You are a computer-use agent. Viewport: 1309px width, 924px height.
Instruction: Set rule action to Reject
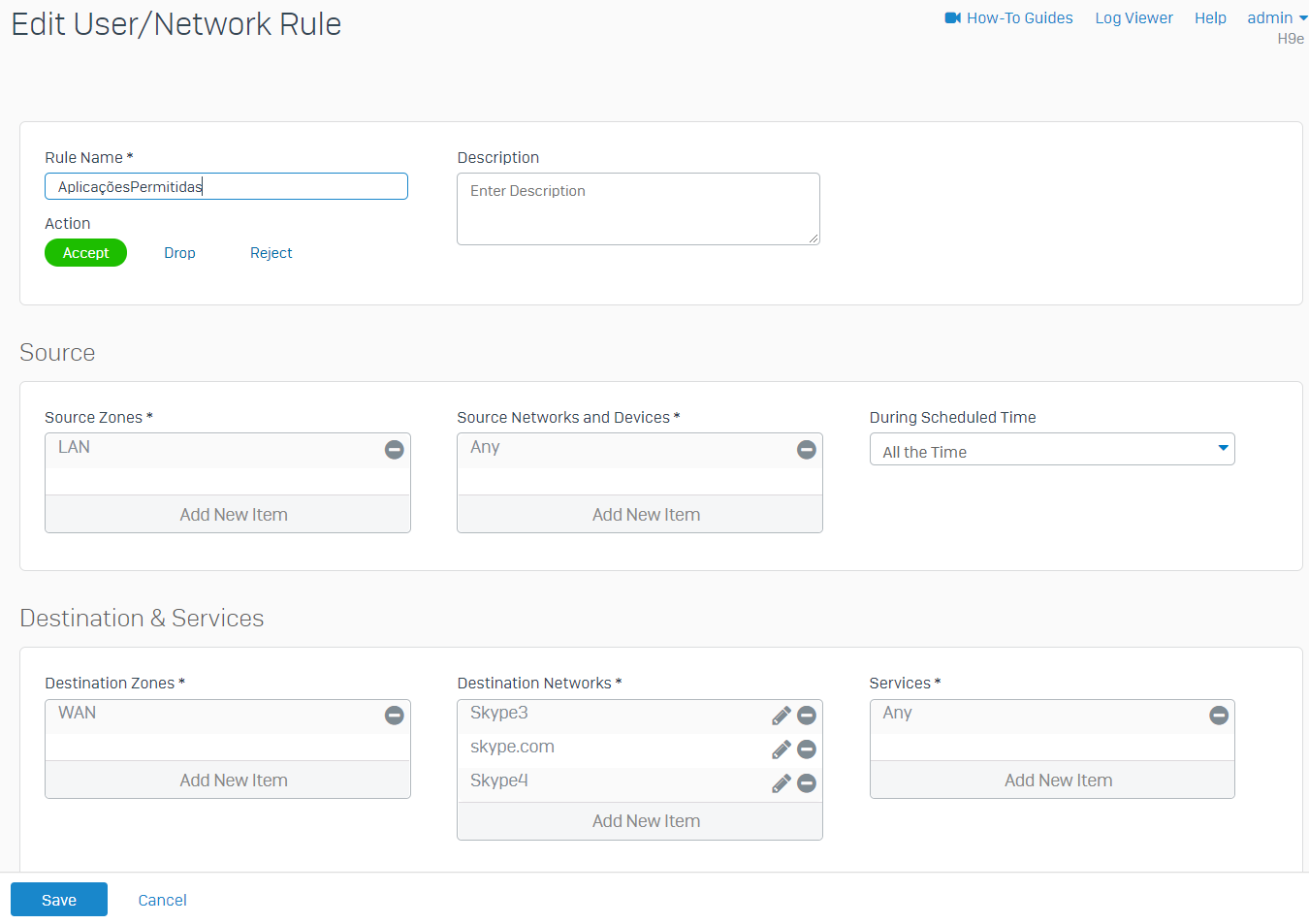pyautogui.click(x=271, y=253)
